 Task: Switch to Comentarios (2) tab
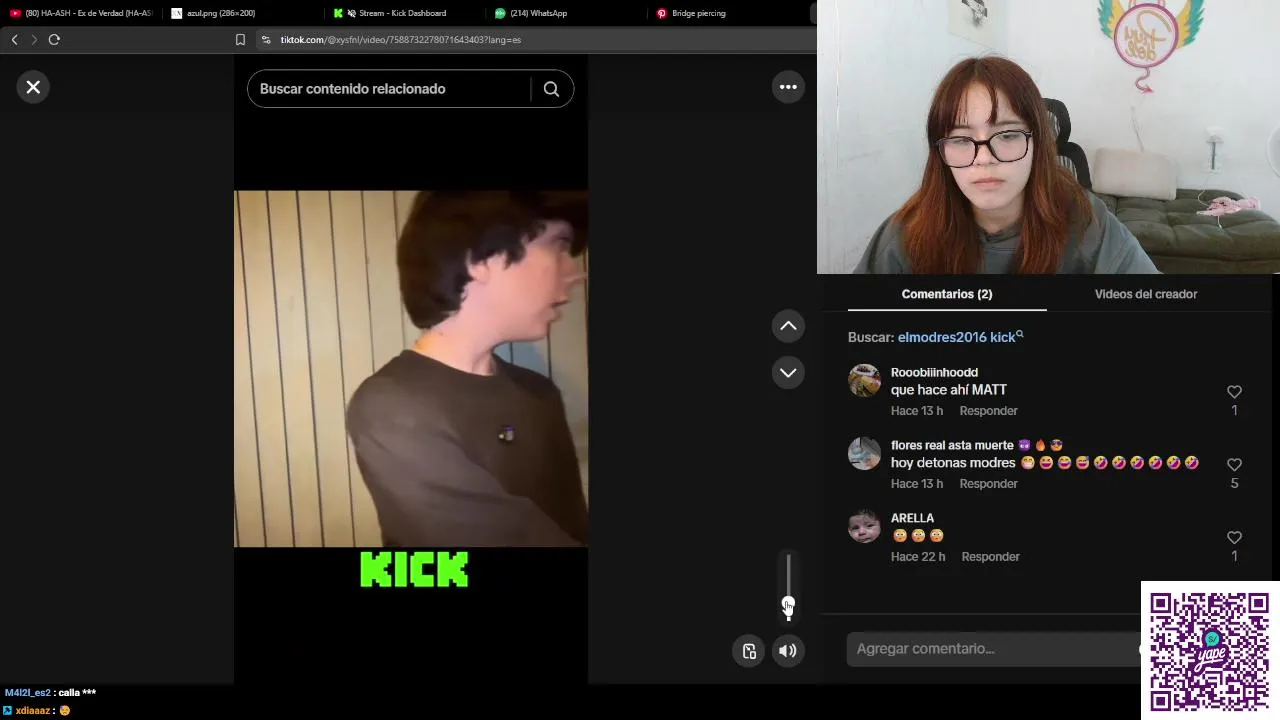coord(947,294)
